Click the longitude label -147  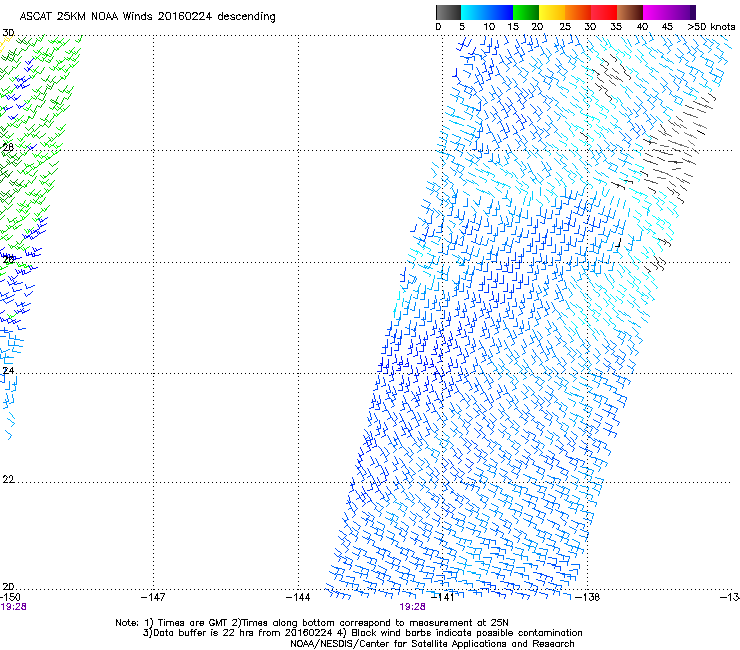point(153,597)
